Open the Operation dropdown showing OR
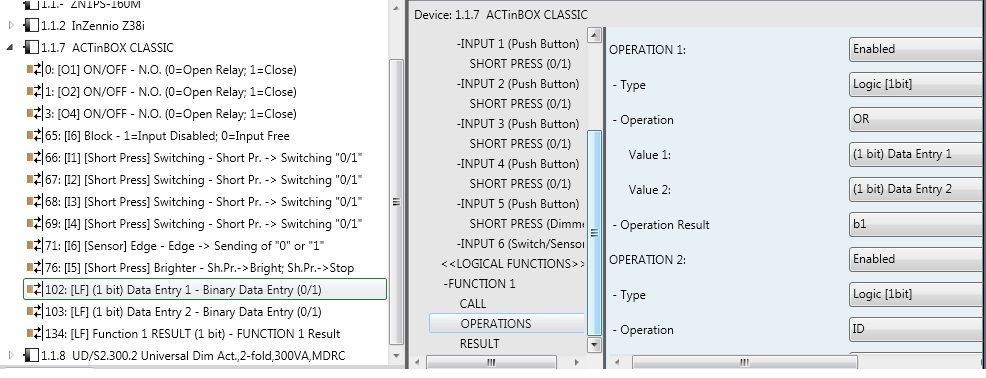986x378 pixels. (x=917, y=119)
